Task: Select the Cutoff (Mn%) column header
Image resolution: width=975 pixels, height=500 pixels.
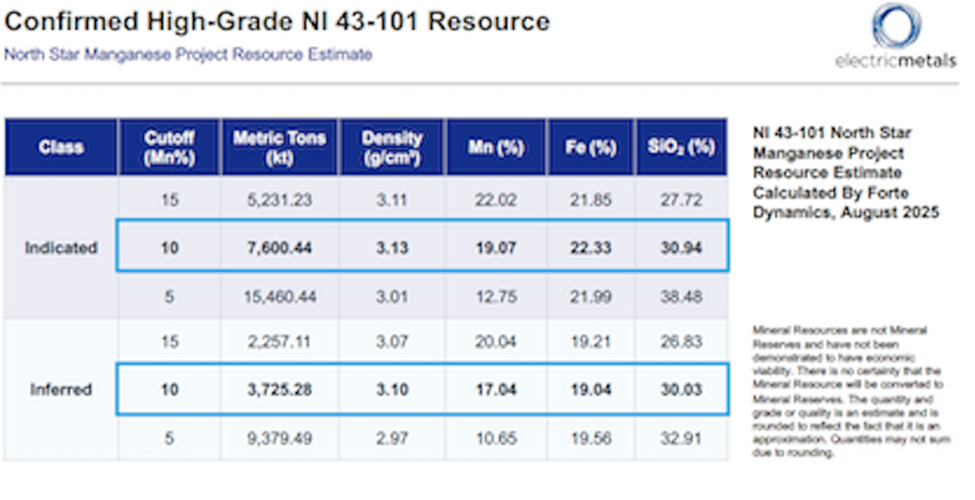Action: (169, 147)
